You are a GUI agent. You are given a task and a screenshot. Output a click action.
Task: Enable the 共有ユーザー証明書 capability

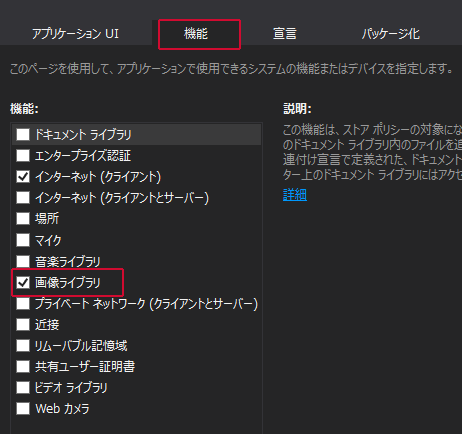pyautogui.click(x=23, y=366)
